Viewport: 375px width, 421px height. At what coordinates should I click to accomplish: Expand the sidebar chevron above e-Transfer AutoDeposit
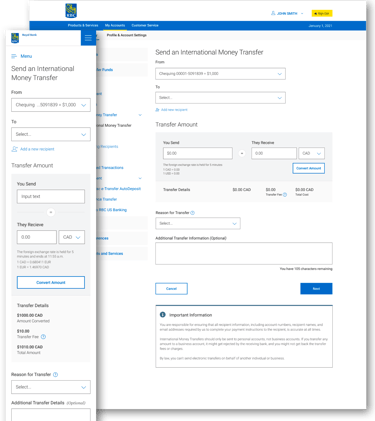[140, 178]
